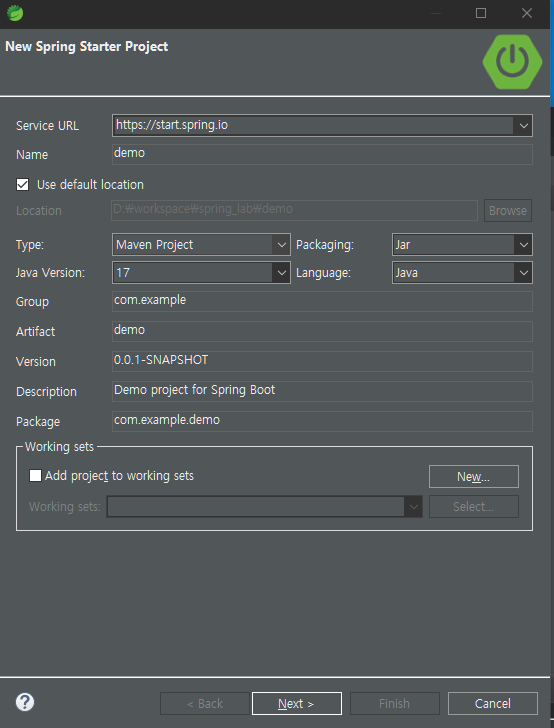This screenshot has height=728, width=554.
Task: Click the Working sets group title
Action: pos(59,447)
